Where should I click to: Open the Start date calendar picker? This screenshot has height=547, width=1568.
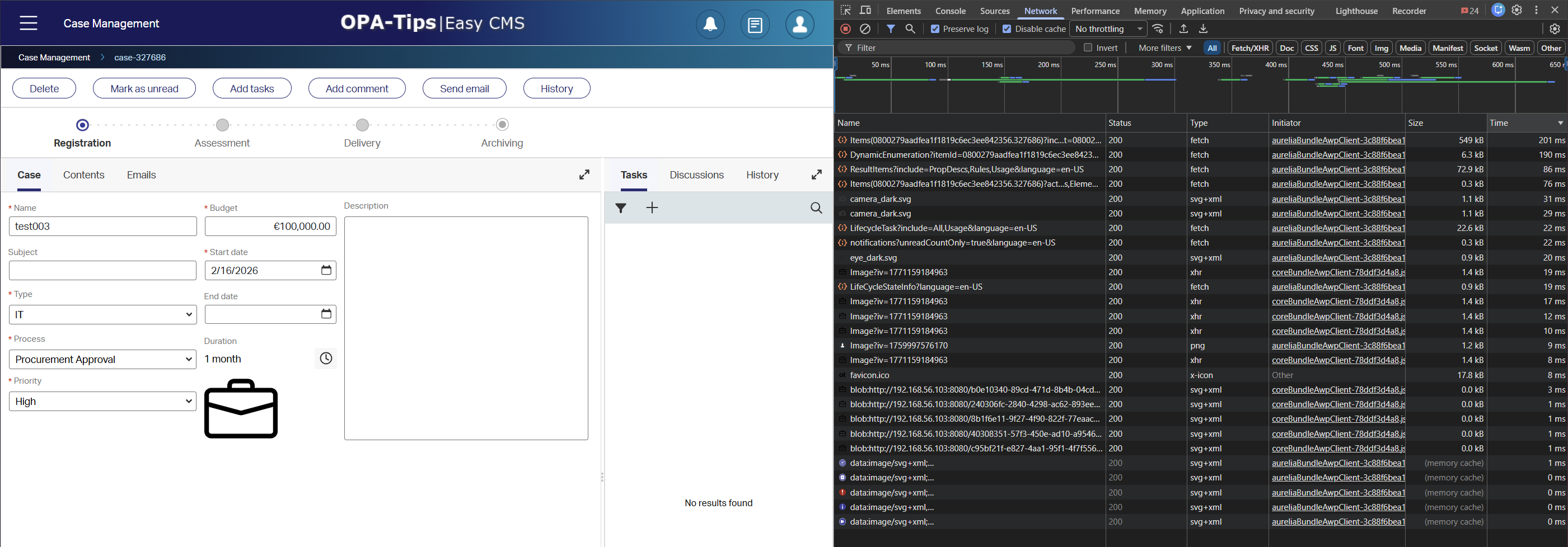[326, 270]
